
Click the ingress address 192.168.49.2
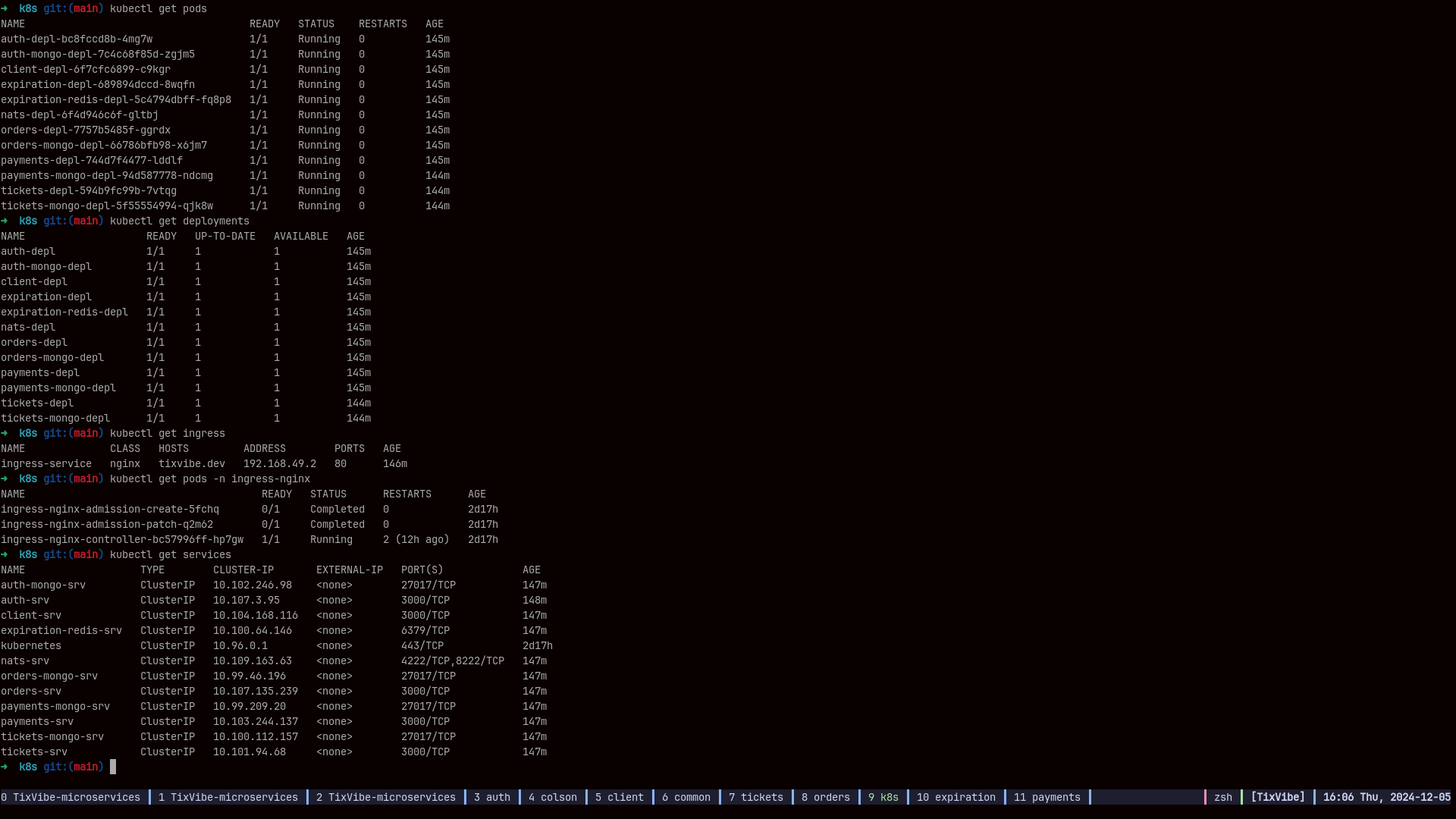[279, 463]
